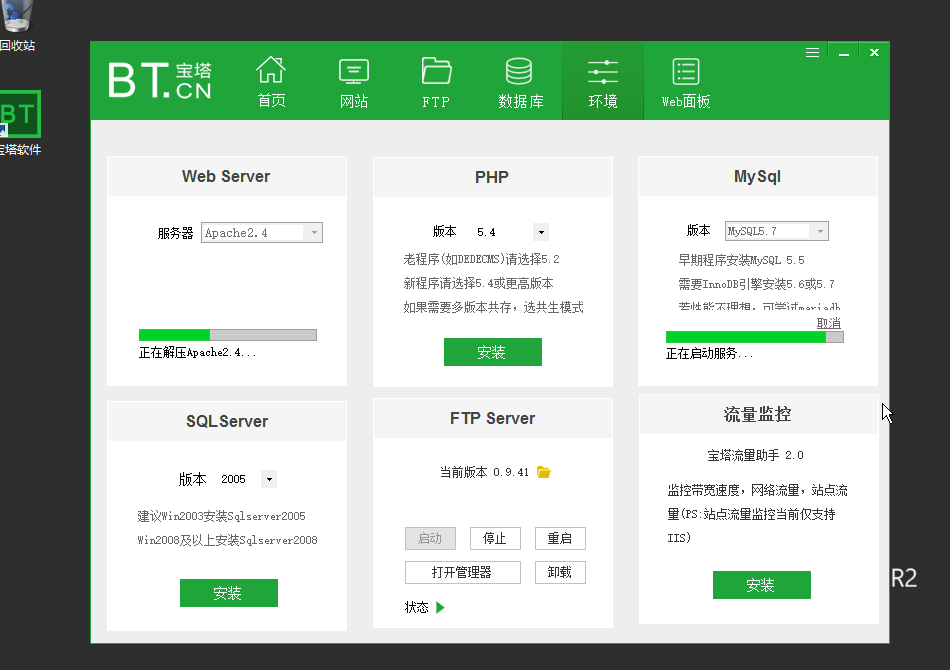Click the 正在解压Apache2.4... status text
Viewport: 950px width, 670px height.
[198, 353]
